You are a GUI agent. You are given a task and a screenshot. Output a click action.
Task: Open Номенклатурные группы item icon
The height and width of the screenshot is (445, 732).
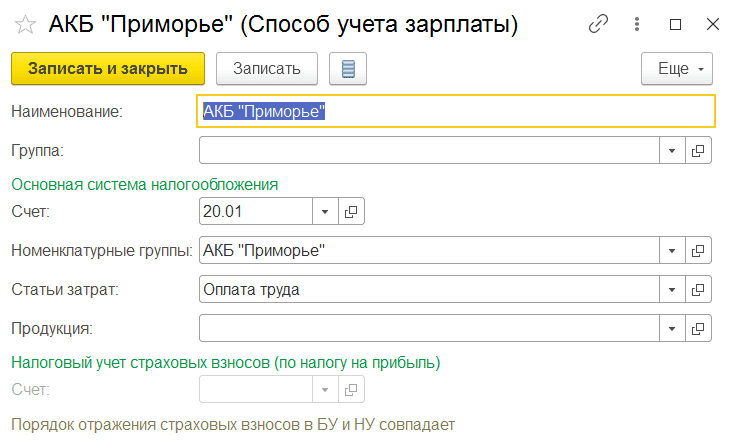[x=698, y=251]
